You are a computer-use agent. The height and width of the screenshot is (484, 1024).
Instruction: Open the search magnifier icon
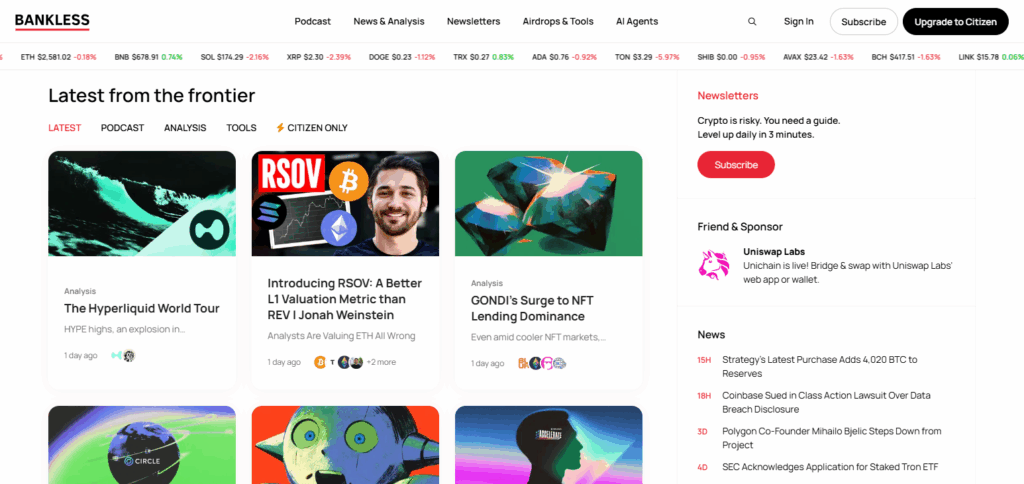tap(752, 22)
